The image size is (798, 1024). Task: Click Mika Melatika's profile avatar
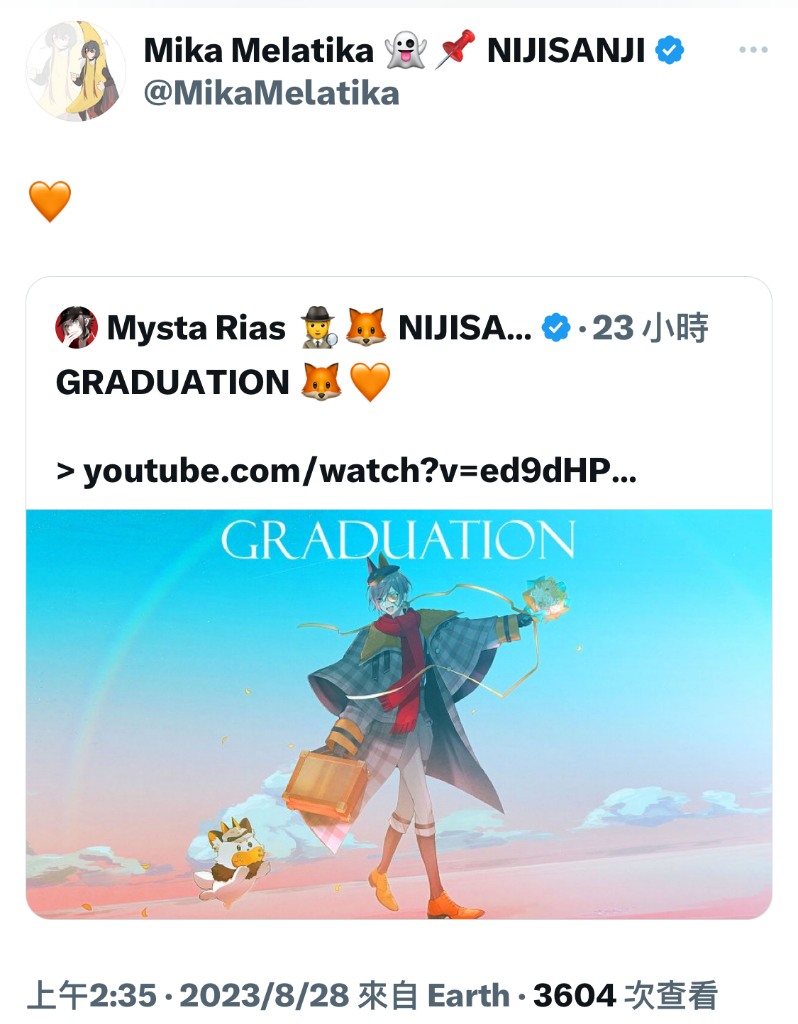(75, 71)
